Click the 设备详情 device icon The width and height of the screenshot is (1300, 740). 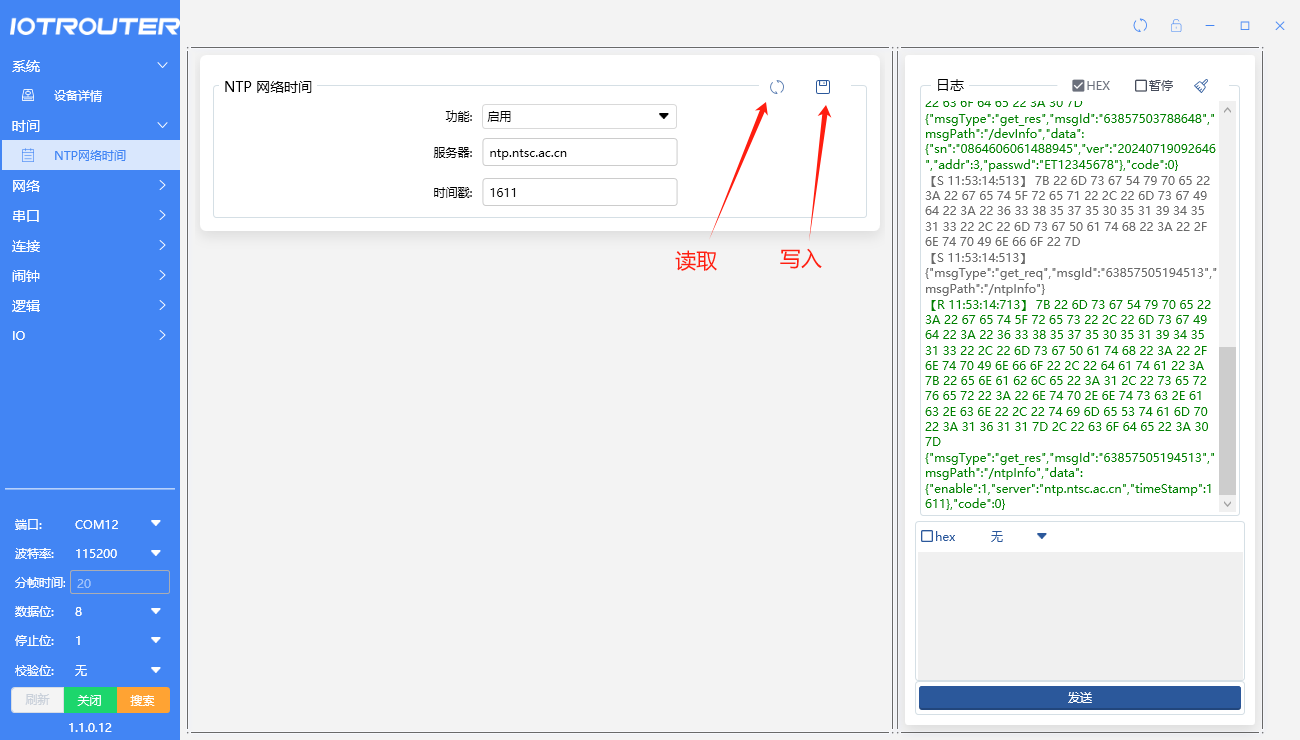click(x=28, y=96)
